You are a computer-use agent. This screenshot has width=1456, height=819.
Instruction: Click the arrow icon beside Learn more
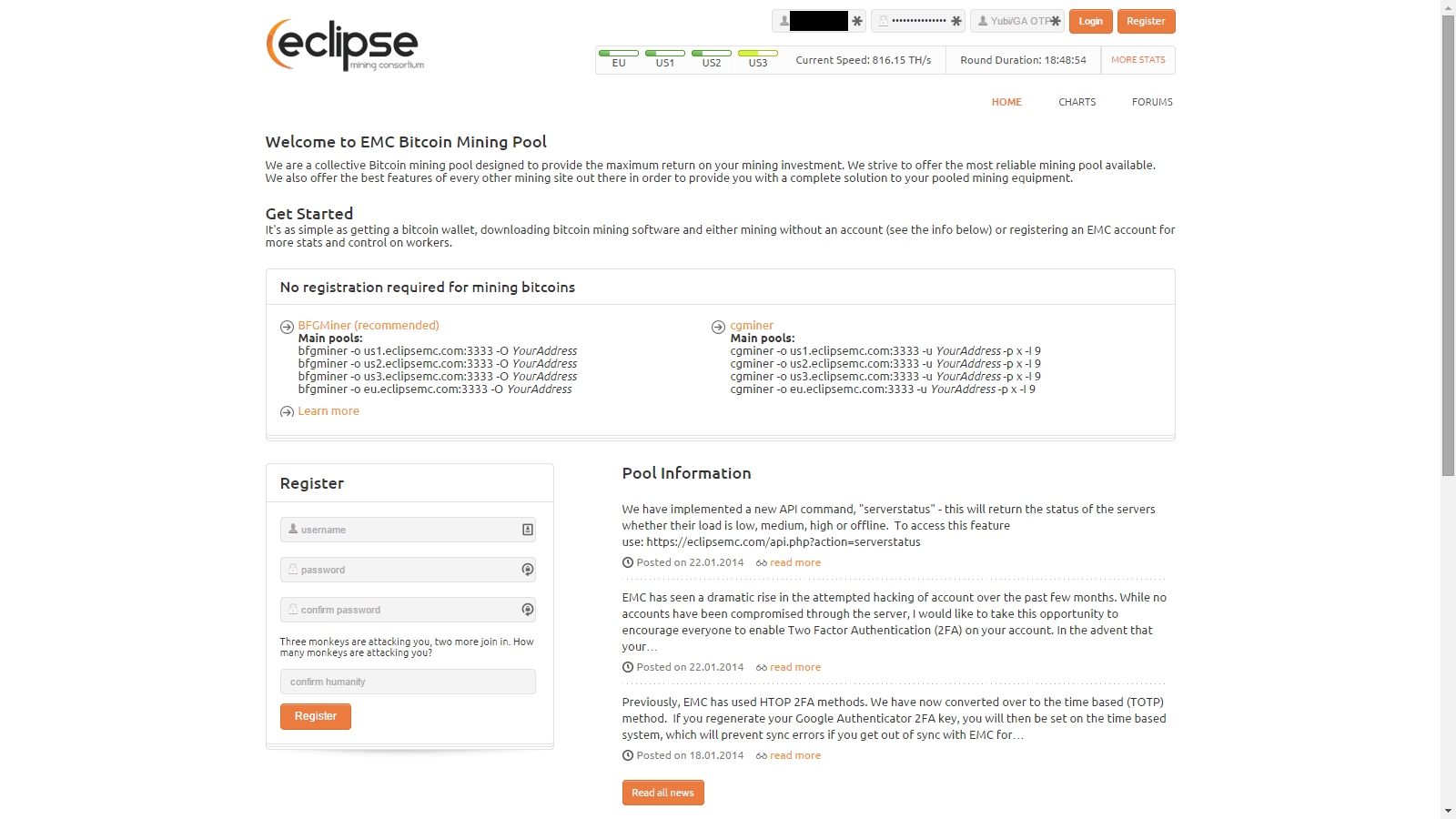point(287,412)
